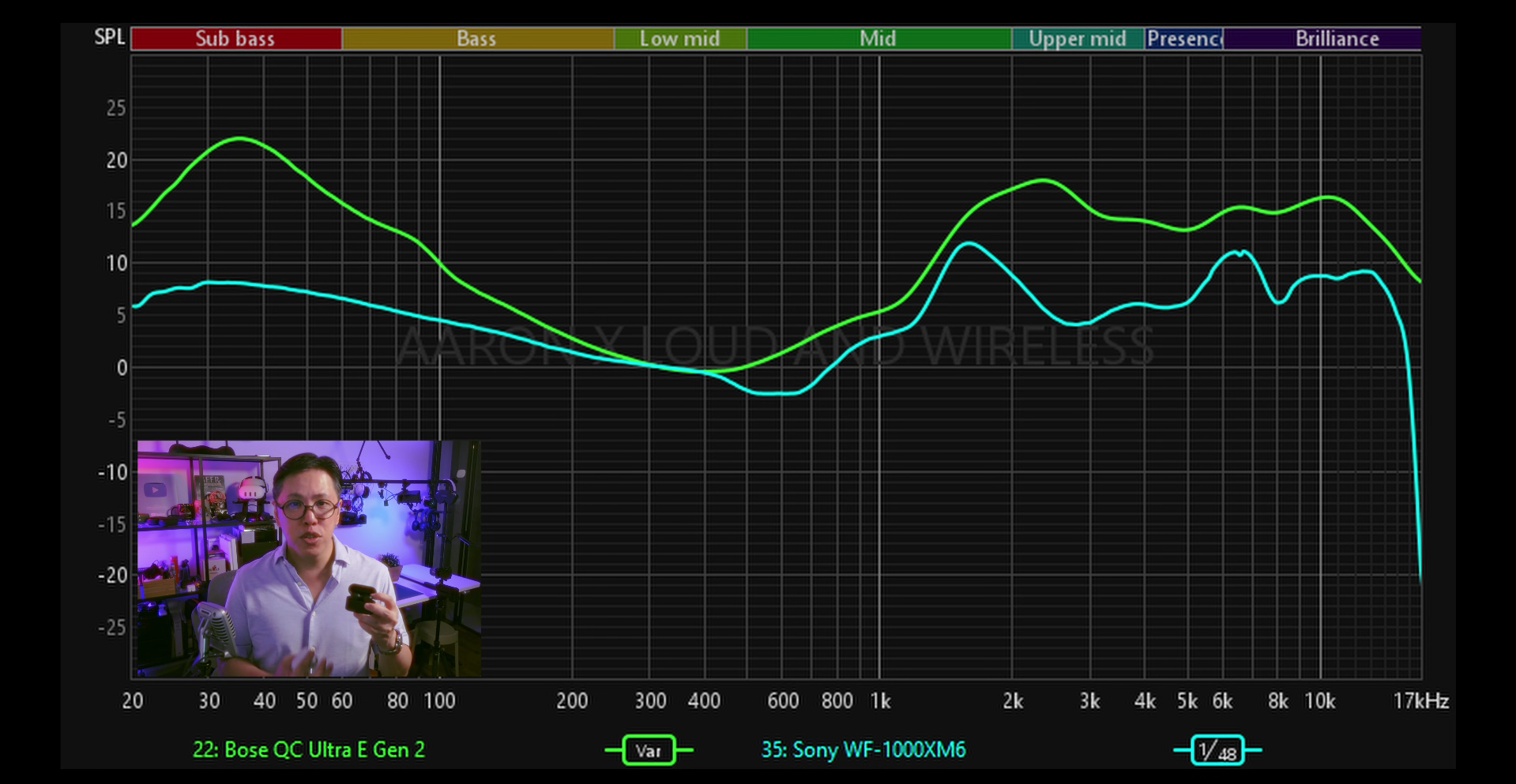Click the -10 dB SPL axis value

pyautogui.click(x=112, y=473)
